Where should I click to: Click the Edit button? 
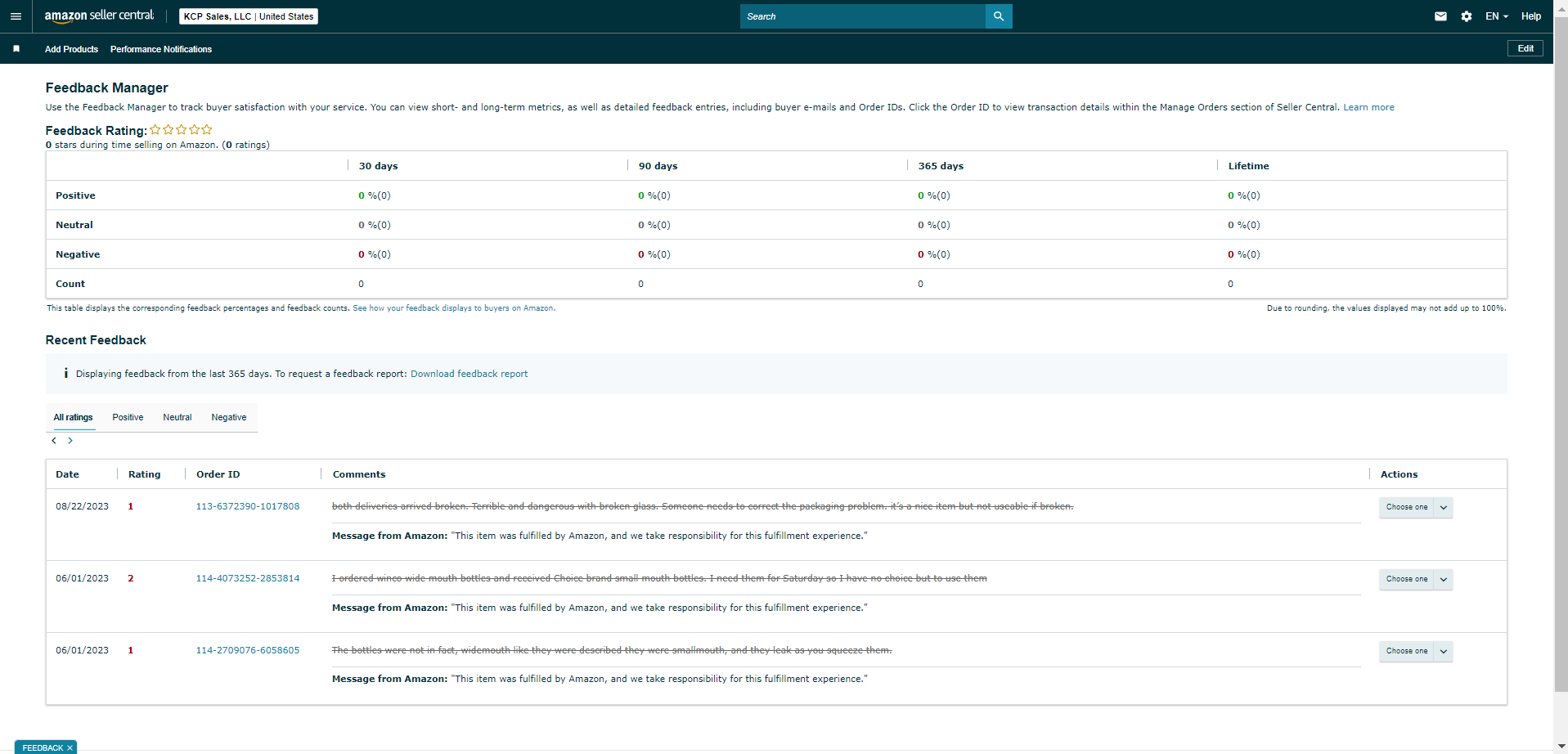[x=1525, y=48]
